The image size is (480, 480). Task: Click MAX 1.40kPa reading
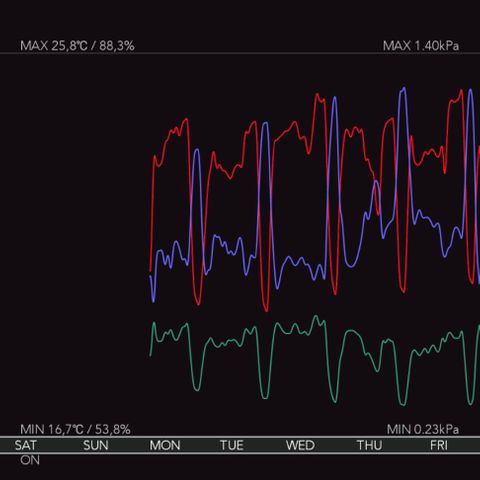421,46
